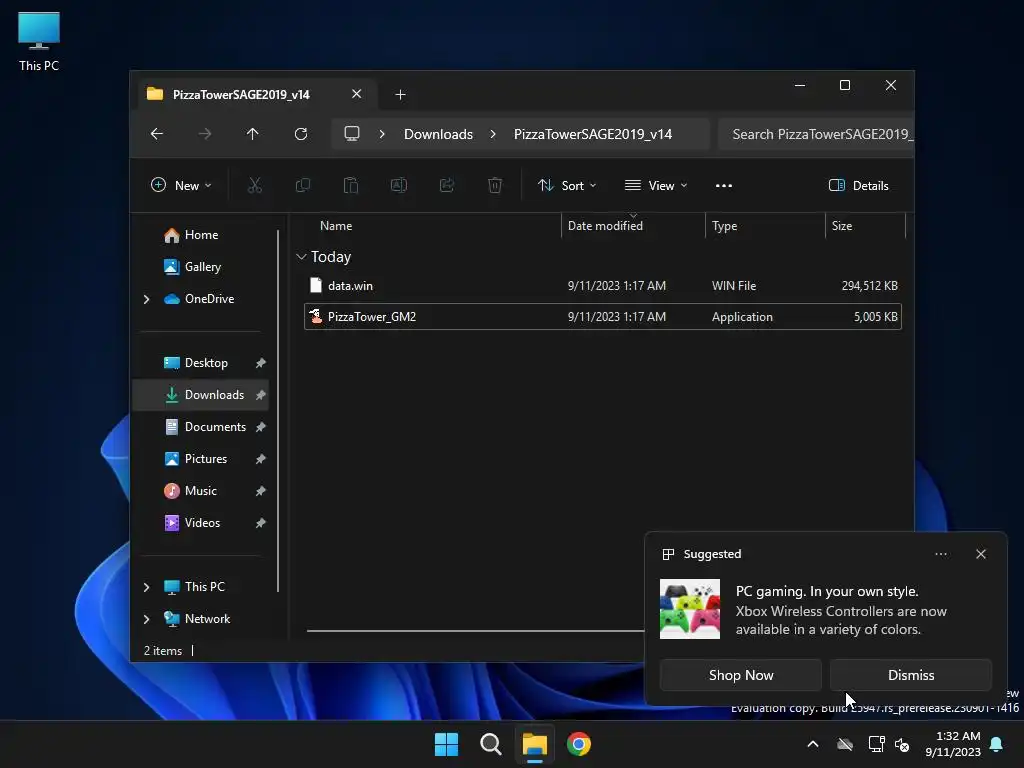Click File Explorer in the taskbar
Screen dimensions: 1024x768
tap(534, 744)
